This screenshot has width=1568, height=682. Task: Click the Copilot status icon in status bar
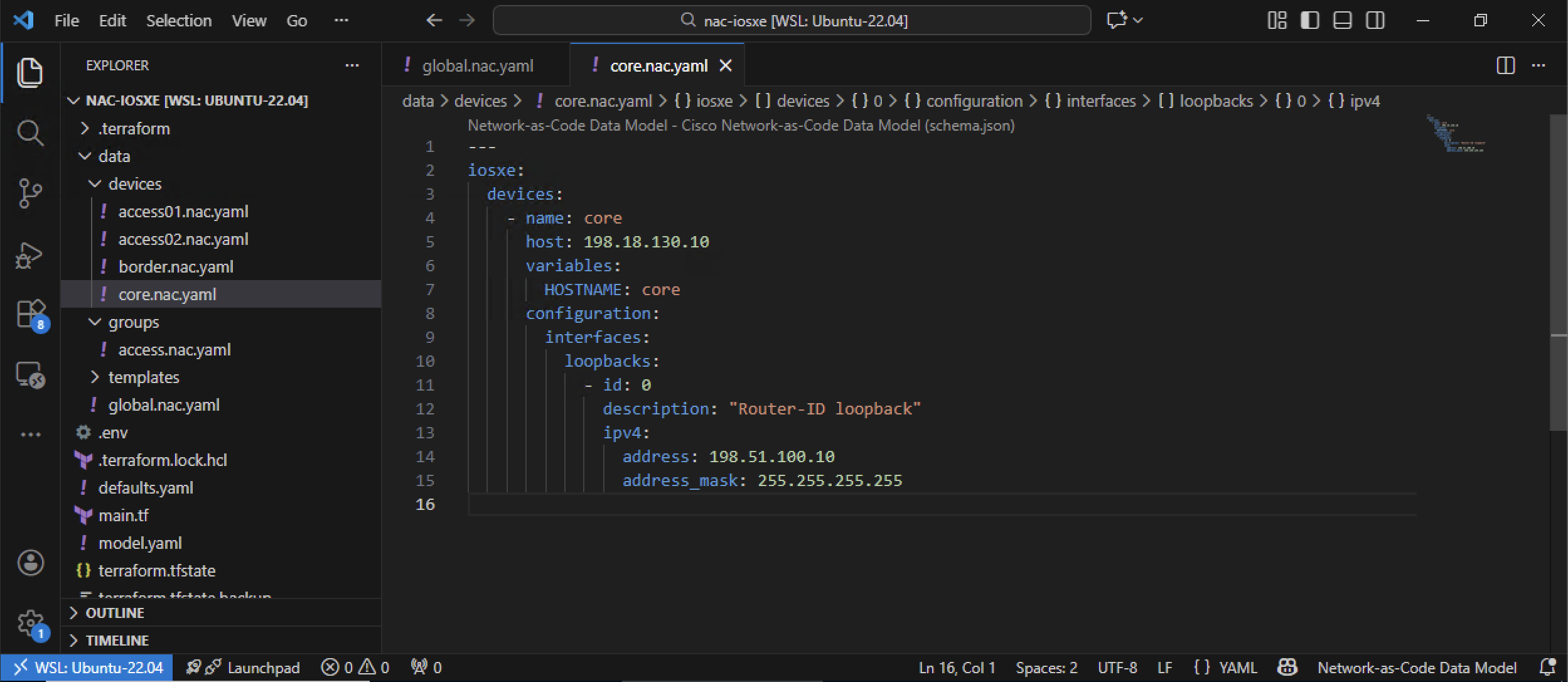tap(1287, 667)
